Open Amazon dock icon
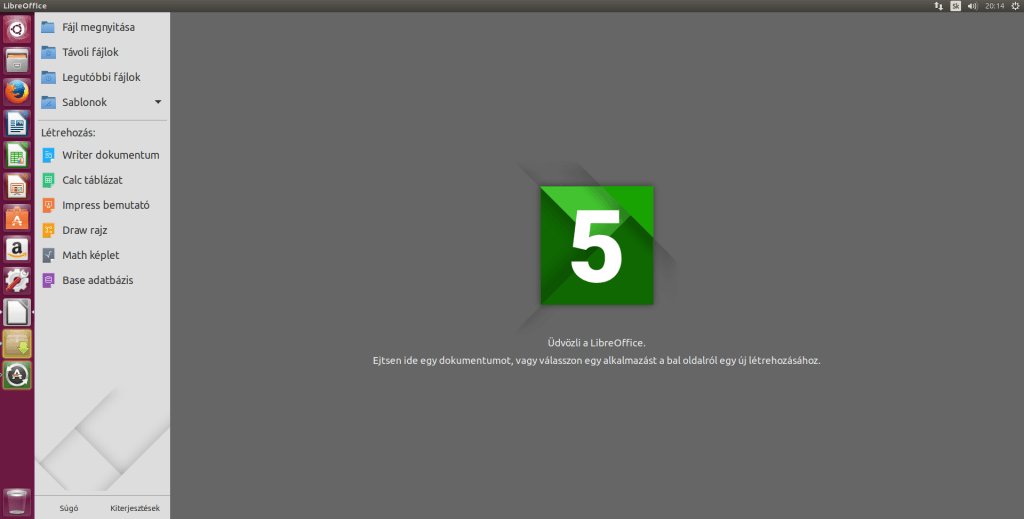1024x519 pixels. tap(17, 249)
